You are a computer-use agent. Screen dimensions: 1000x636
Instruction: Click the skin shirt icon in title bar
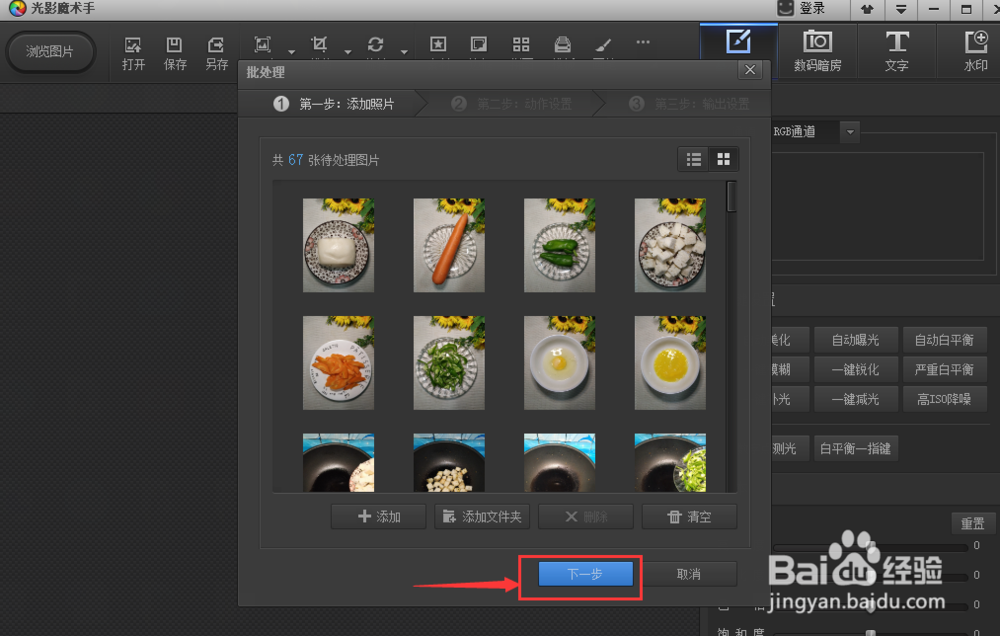(867, 9)
